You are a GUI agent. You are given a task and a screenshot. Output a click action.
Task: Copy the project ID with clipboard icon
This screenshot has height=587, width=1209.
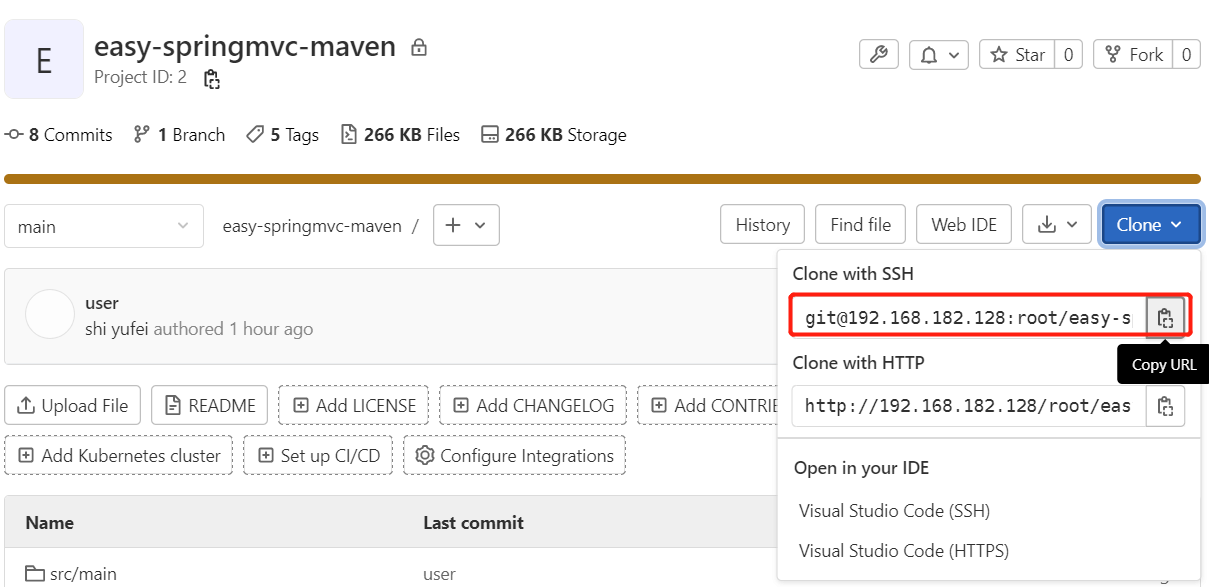pos(211,78)
